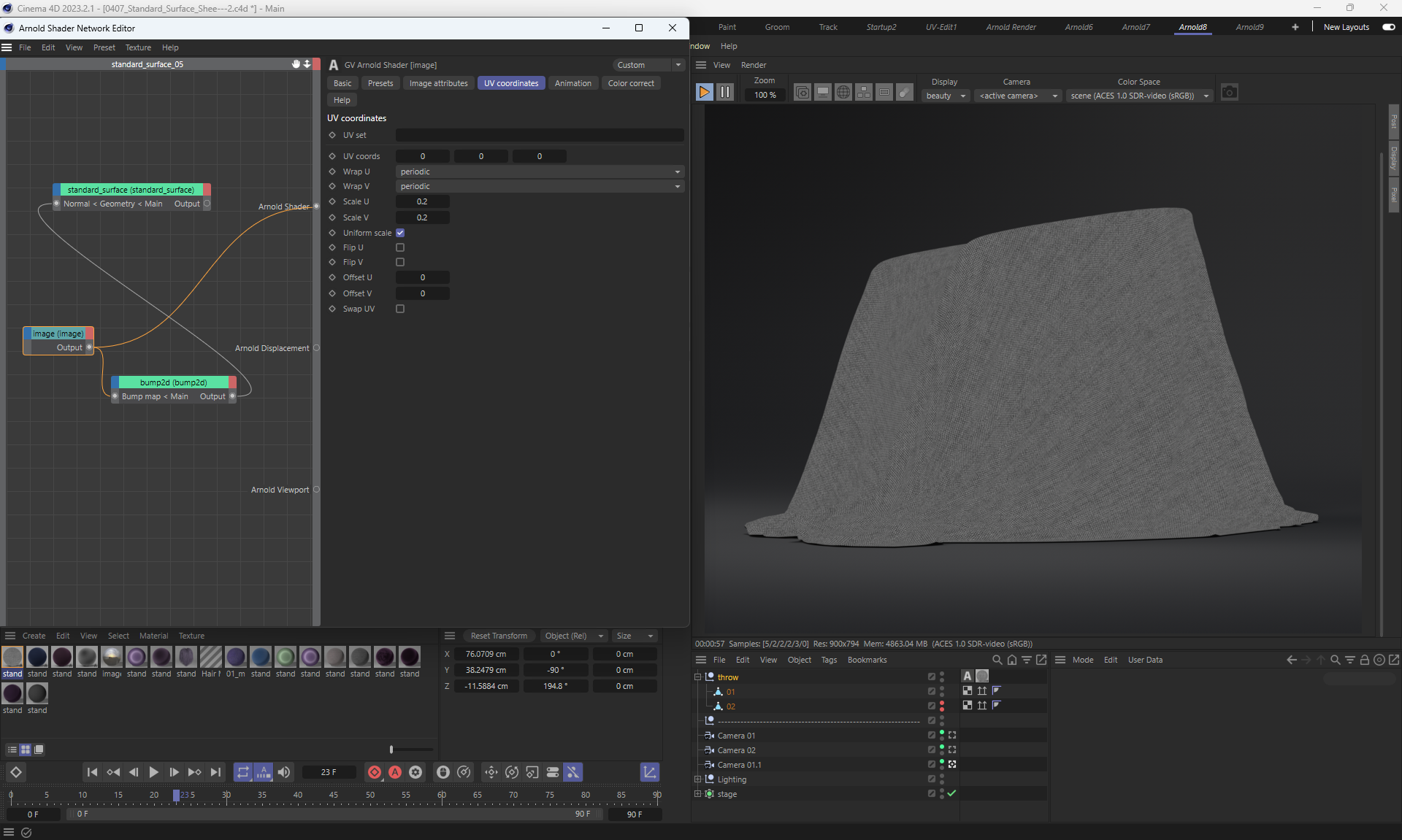Go to end of animation
The width and height of the screenshot is (1402, 840).
[x=215, y=772]
